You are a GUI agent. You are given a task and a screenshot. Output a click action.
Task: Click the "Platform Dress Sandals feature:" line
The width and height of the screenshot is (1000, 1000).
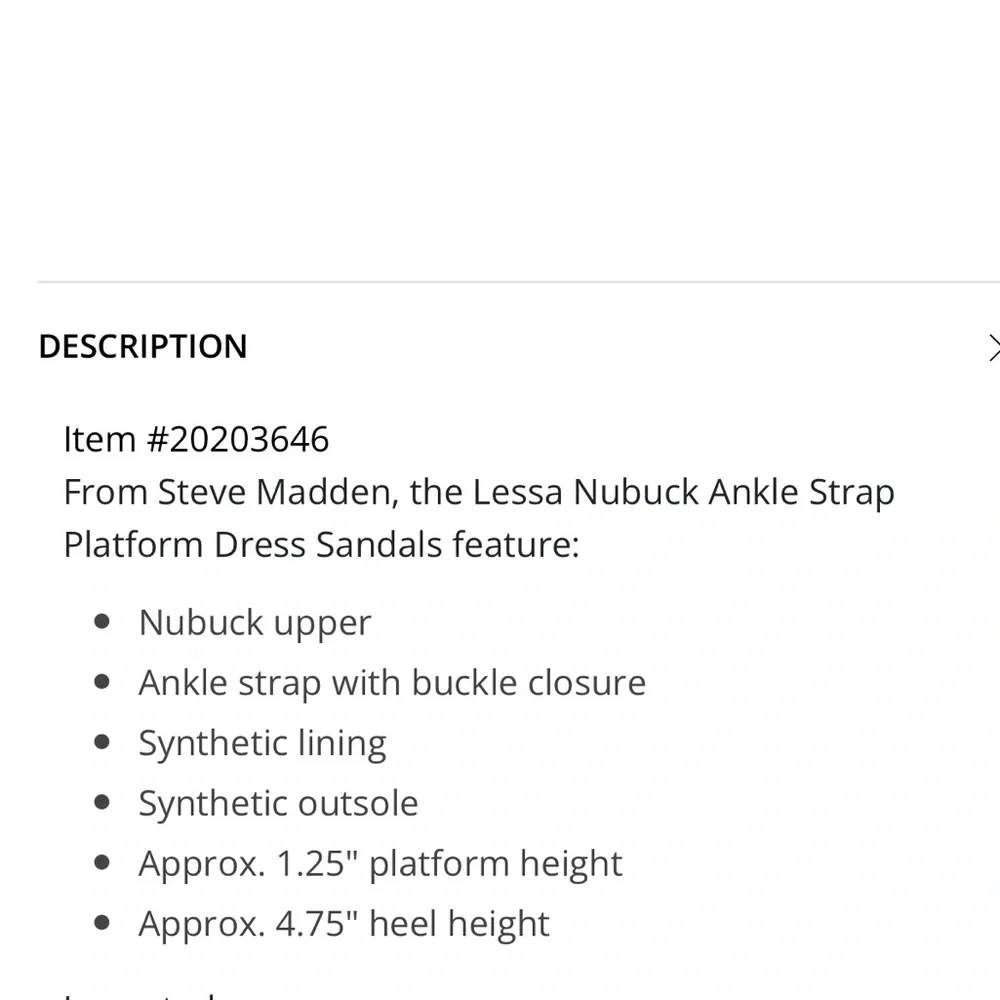pos(321,545)
